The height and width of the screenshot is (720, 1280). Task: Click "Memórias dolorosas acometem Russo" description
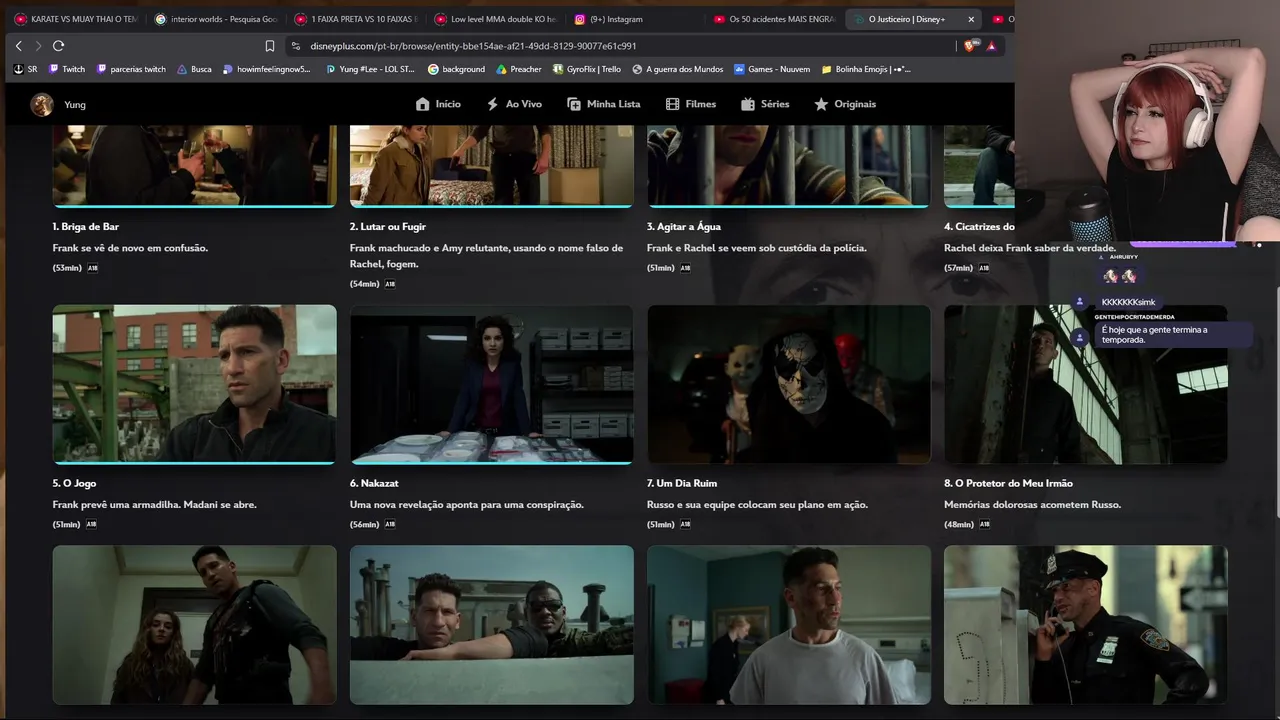coord(1033,505)
